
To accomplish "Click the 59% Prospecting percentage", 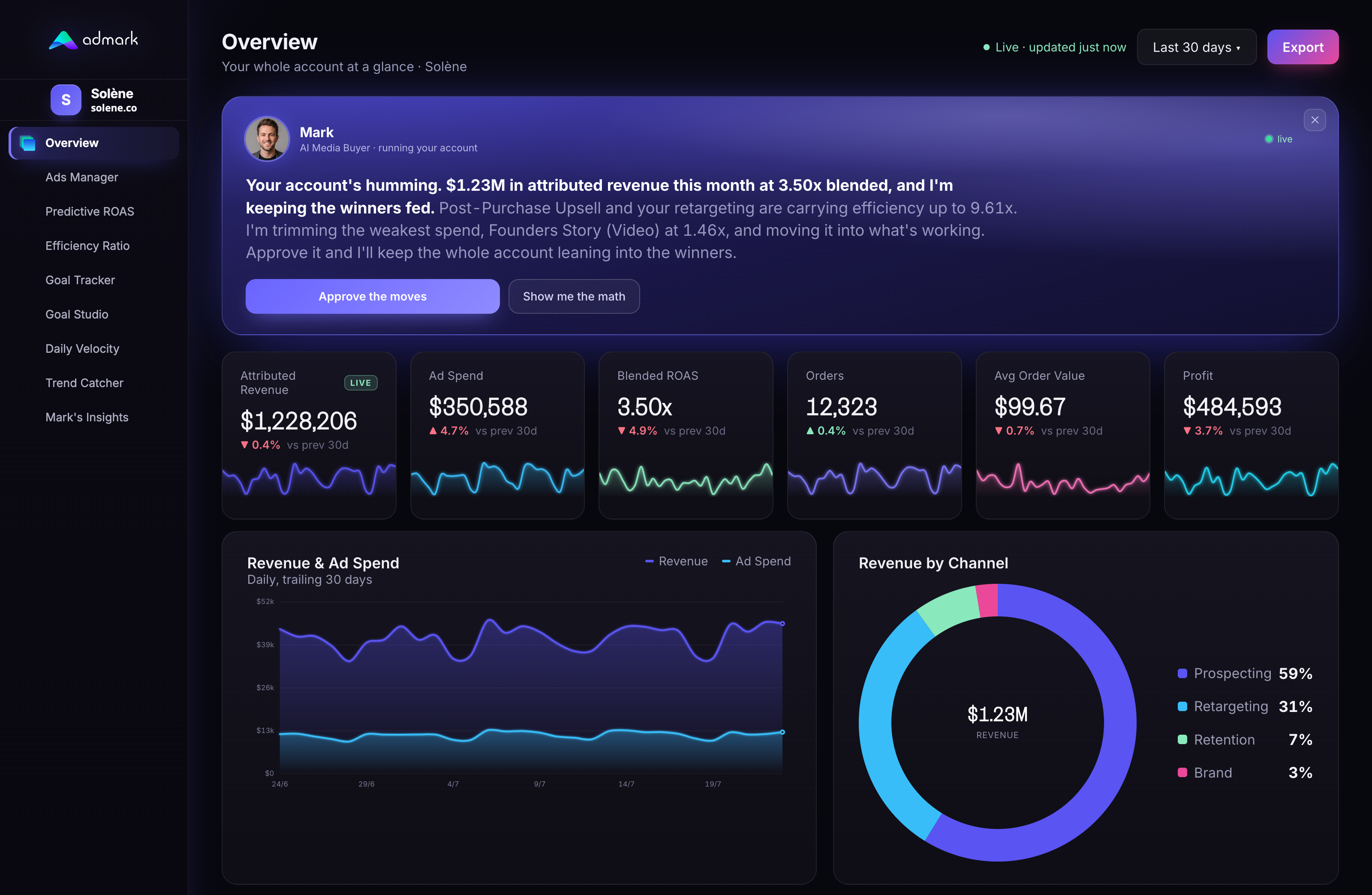I will pyautogui.click(x=1295, y=674).
